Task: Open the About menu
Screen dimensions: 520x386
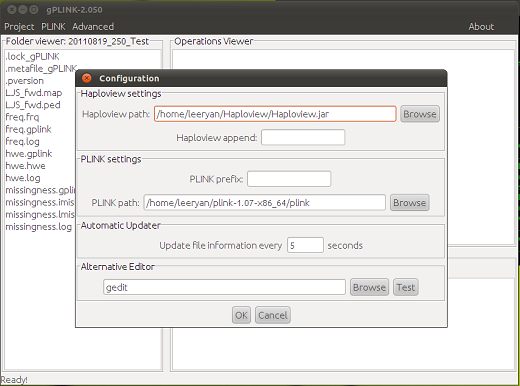Action: coord(481,27)
